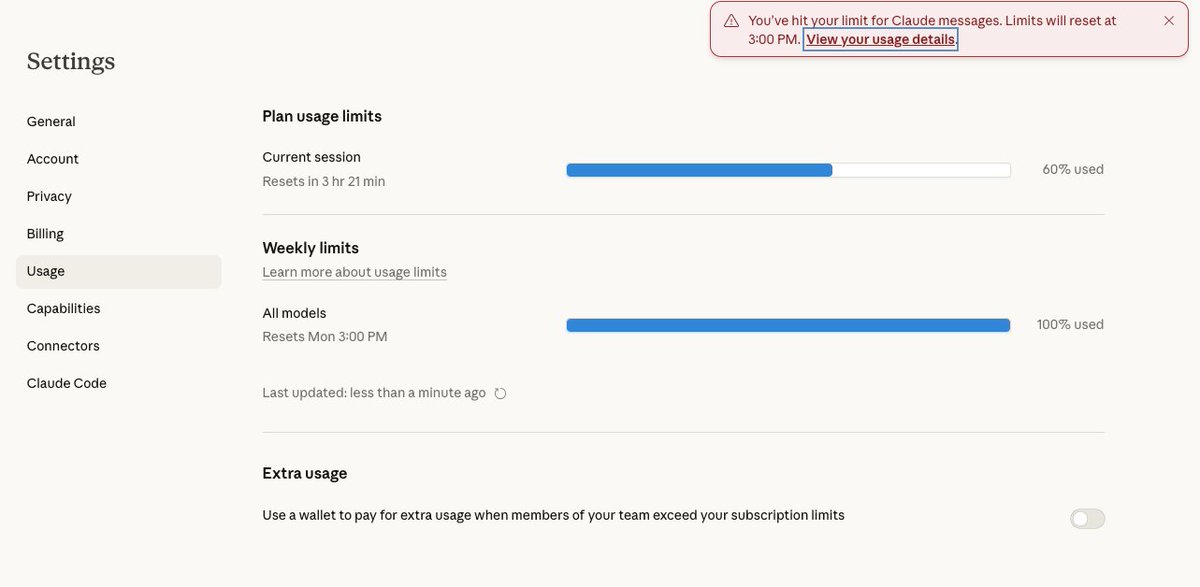The height and width of the screenshot is (587, 1200).
Task: Click the Extra usage heading
Action: (x=305, y=473)
